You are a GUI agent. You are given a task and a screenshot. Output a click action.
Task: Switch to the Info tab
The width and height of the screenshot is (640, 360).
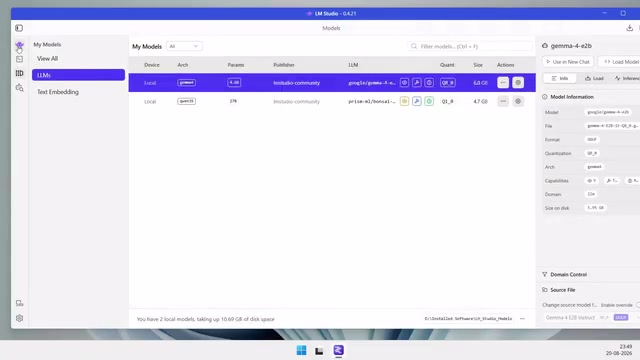click(560, 78)
